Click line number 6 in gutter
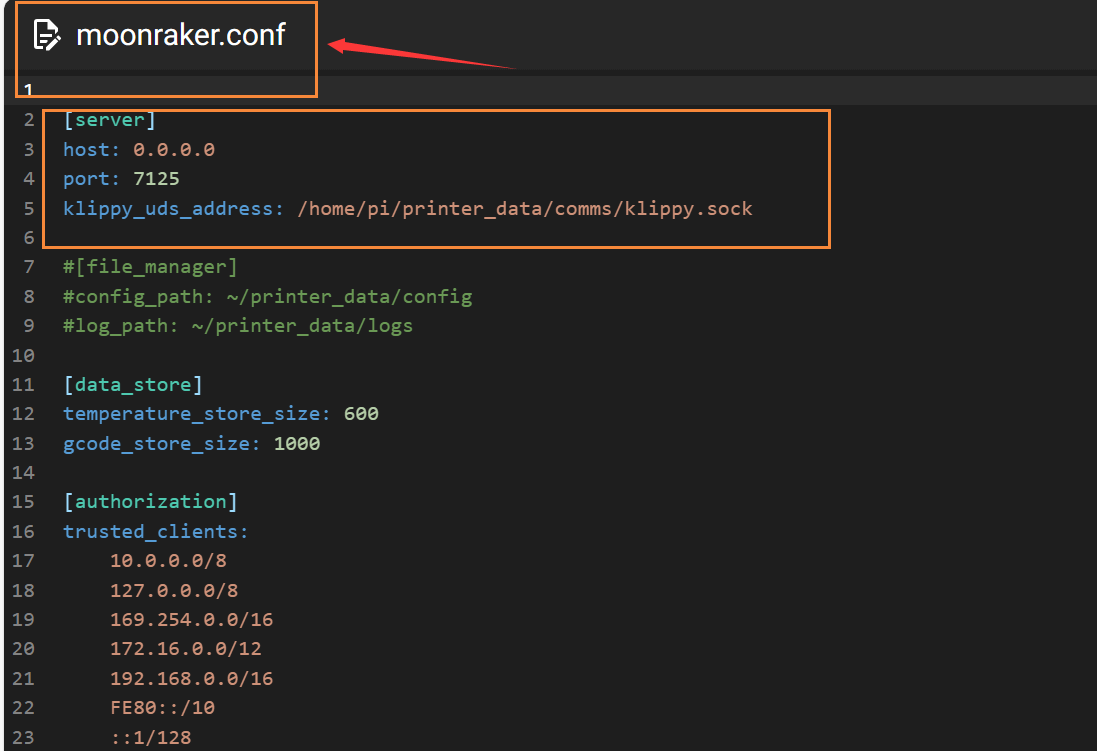This screenshot has height=751, width=1097. [x=29, y=238]
